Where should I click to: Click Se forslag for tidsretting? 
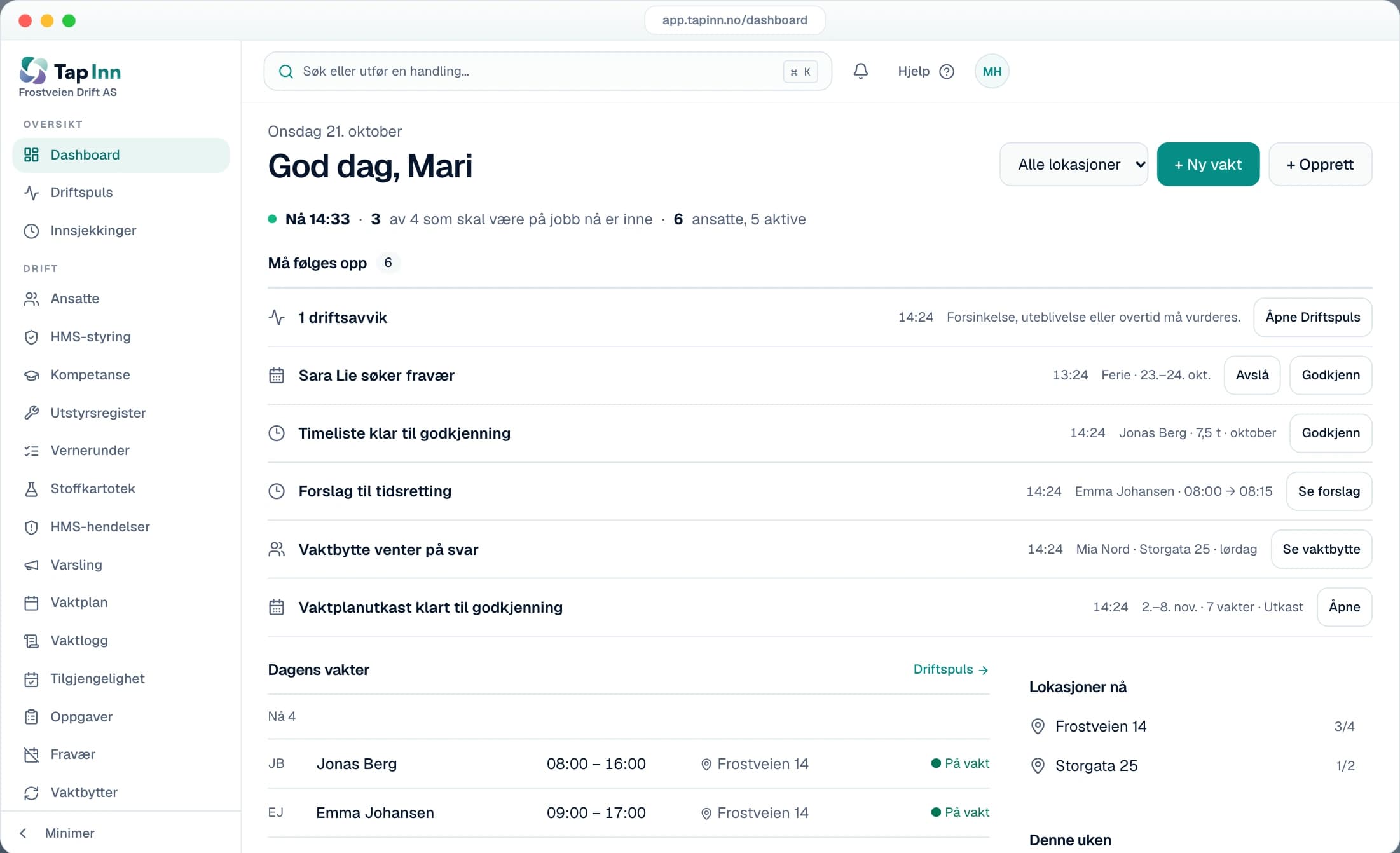[x=1329, y=491]
